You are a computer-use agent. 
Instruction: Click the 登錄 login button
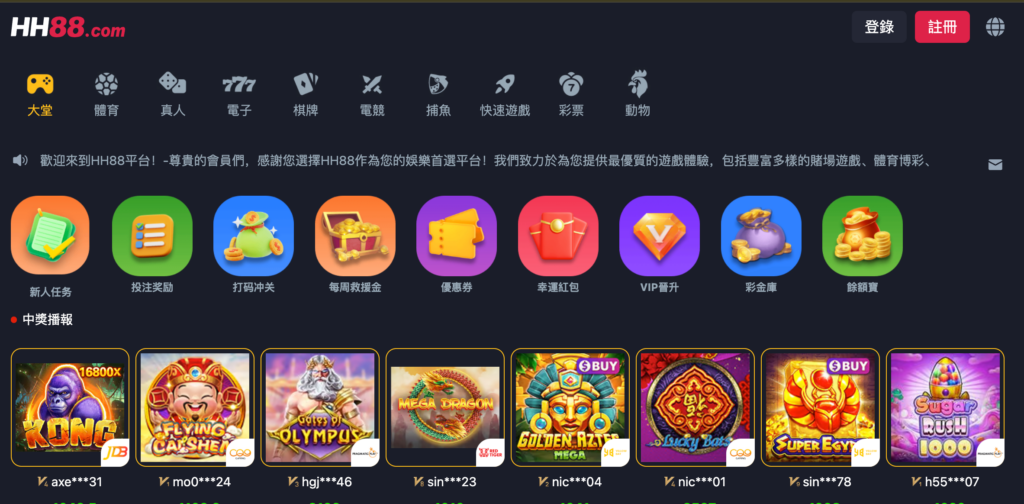[x=879, y=27]
